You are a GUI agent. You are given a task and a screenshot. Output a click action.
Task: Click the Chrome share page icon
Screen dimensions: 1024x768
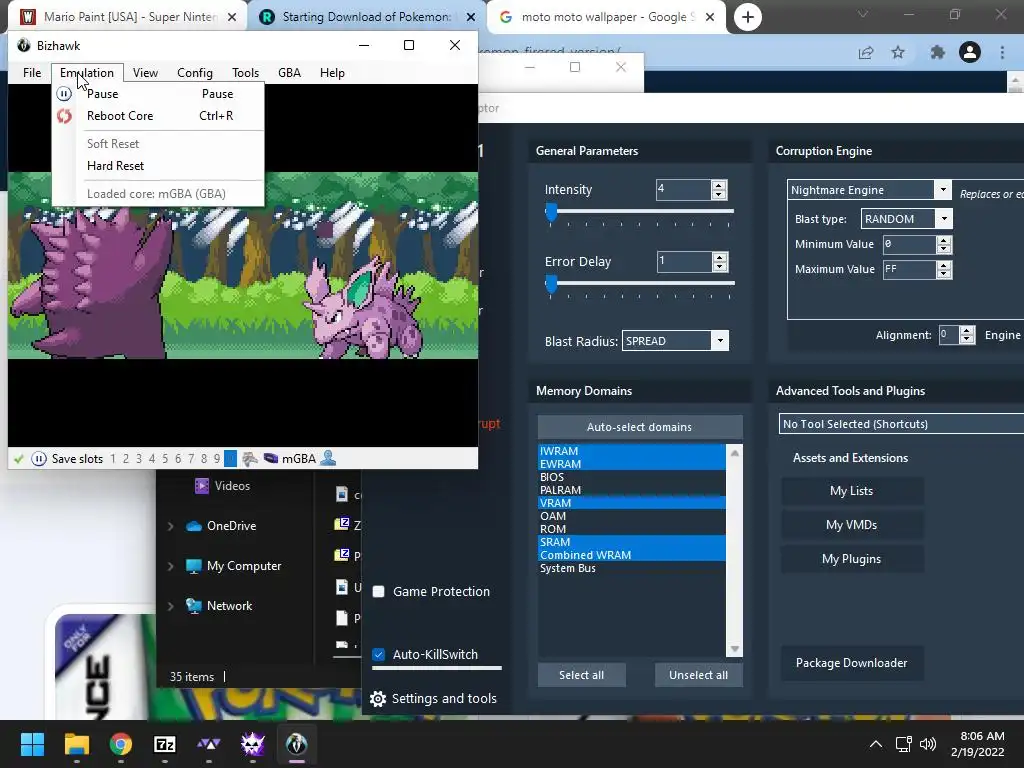(x=866, y=52)
